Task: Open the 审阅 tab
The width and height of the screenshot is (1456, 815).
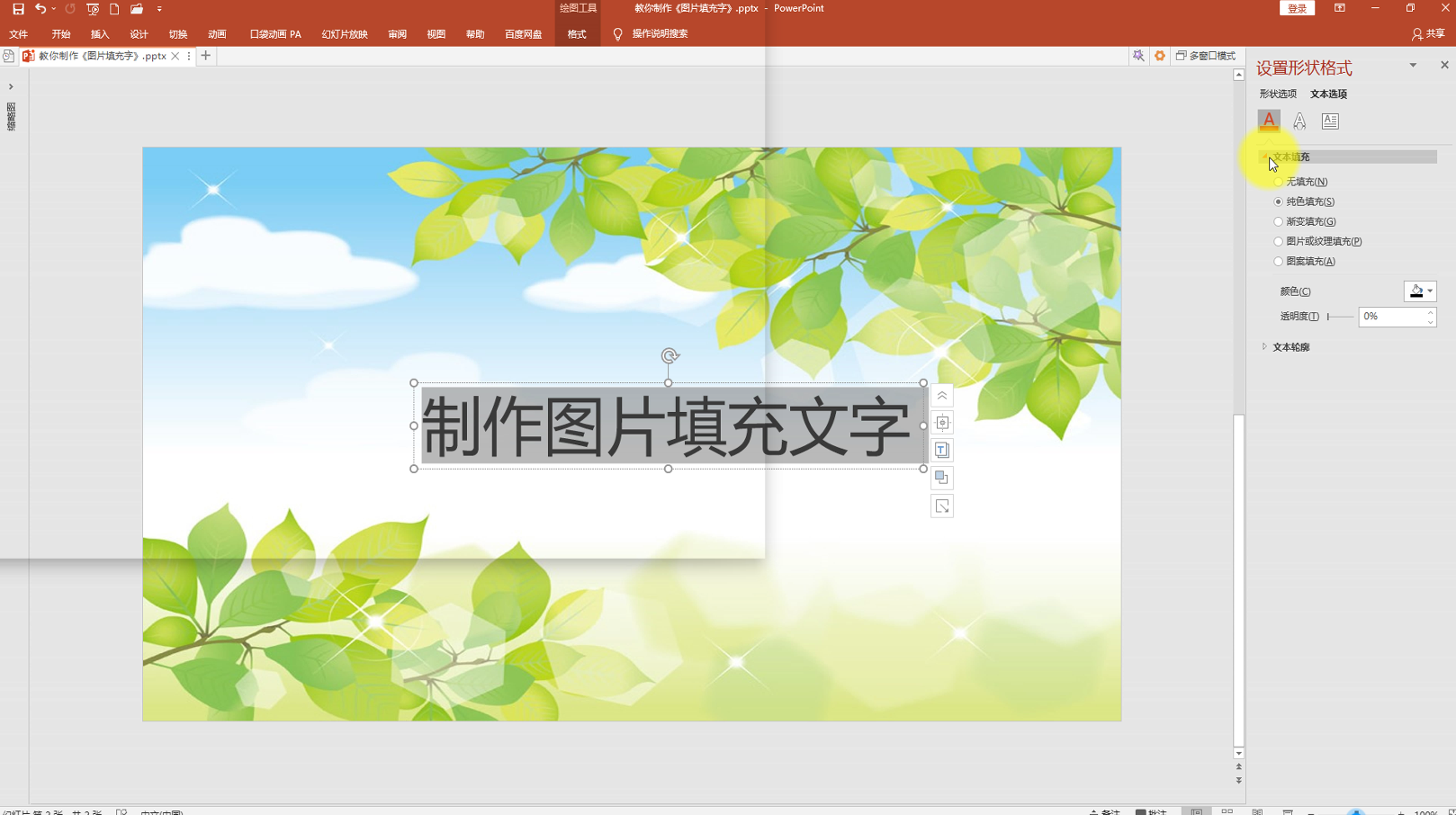Action: pyautogui.click(x=397, y=34)
